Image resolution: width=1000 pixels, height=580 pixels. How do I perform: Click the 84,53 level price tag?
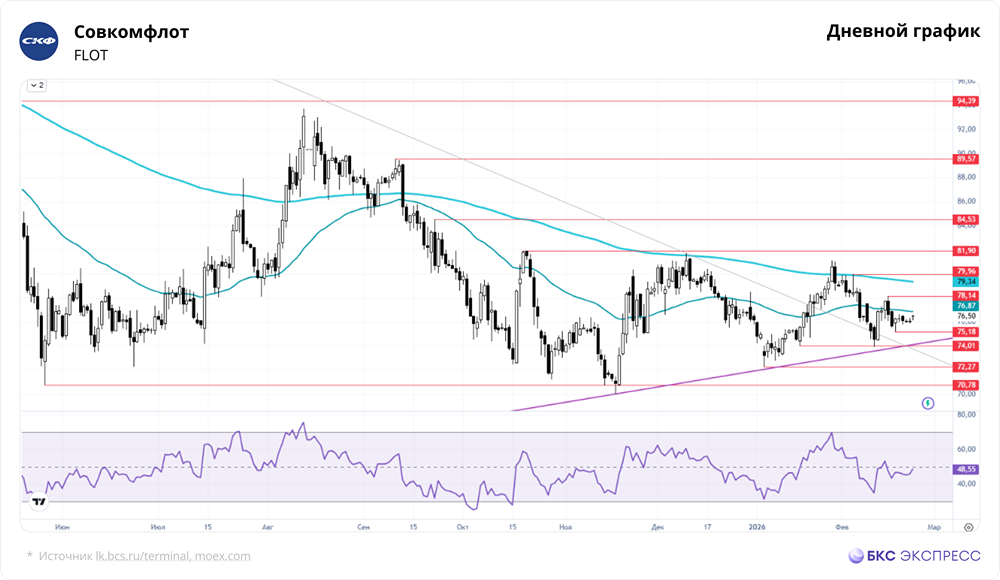click(966, 219)
